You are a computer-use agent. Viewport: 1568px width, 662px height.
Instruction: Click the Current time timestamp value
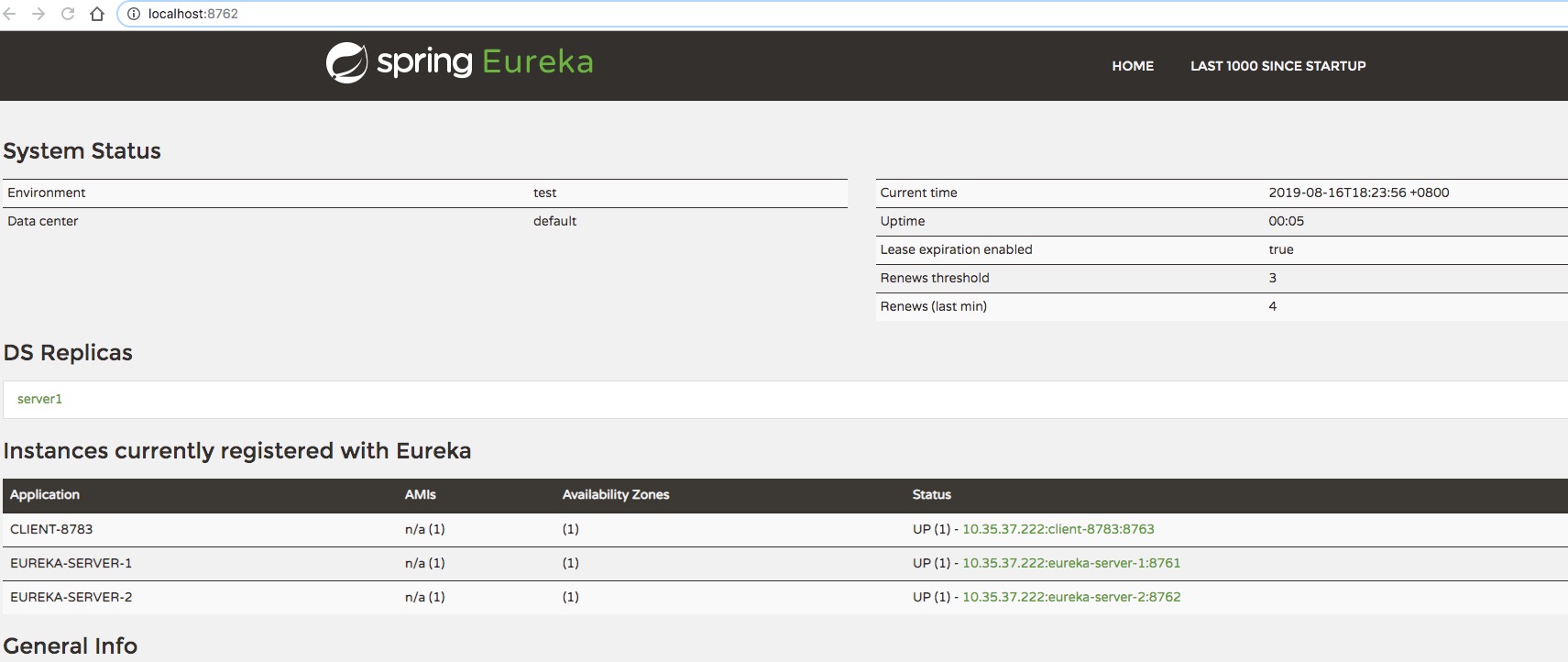pos(1358,193)
